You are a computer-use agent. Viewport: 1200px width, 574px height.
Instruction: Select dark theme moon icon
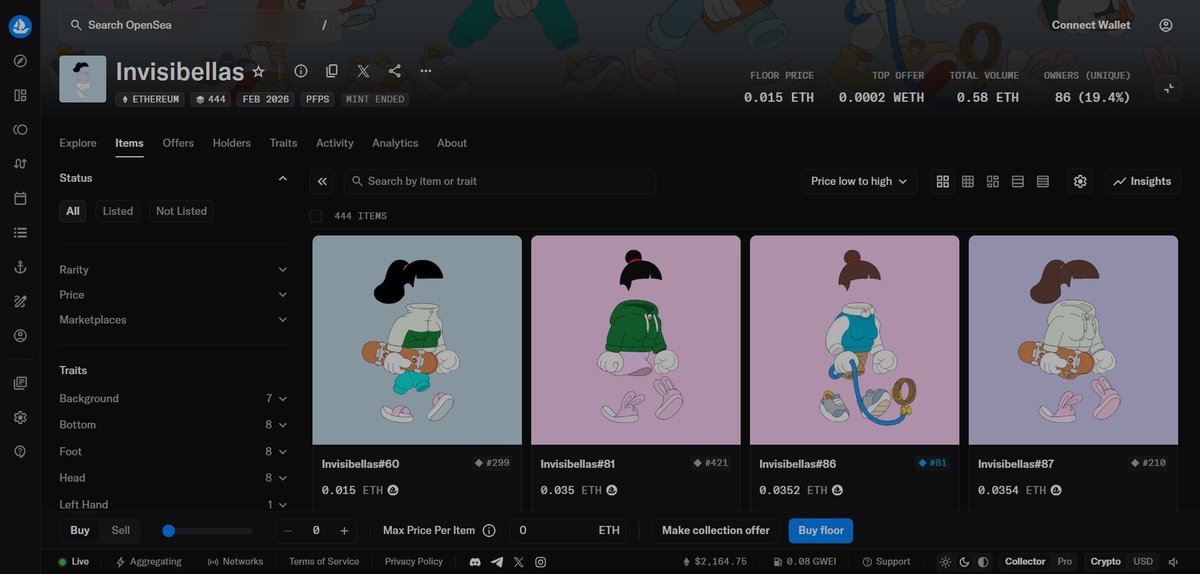964,562
